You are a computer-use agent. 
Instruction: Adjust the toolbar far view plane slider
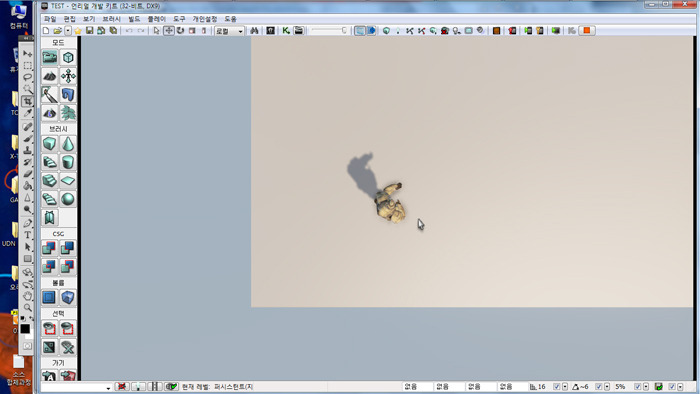click(329, 30)
